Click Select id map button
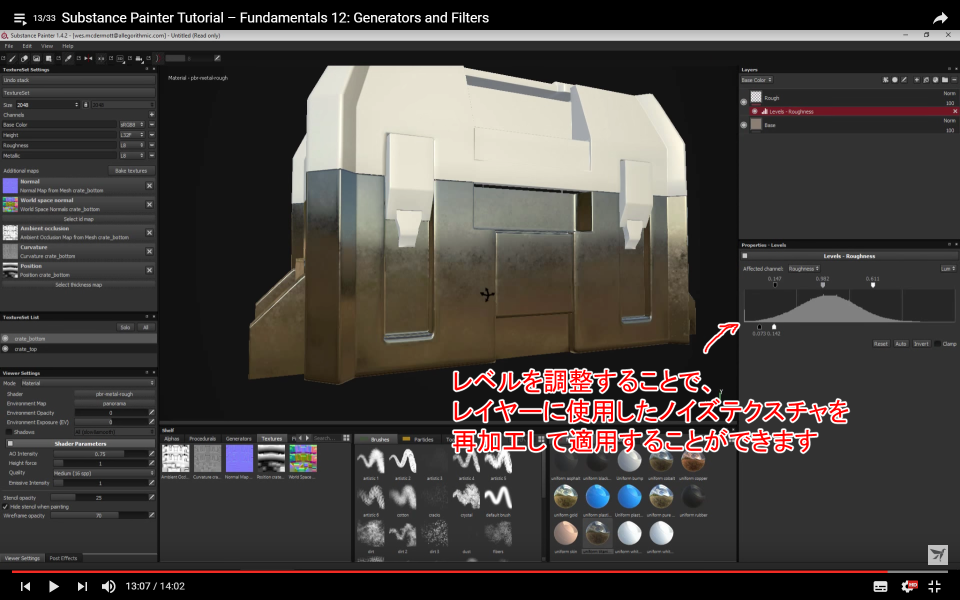 point(78,219)
